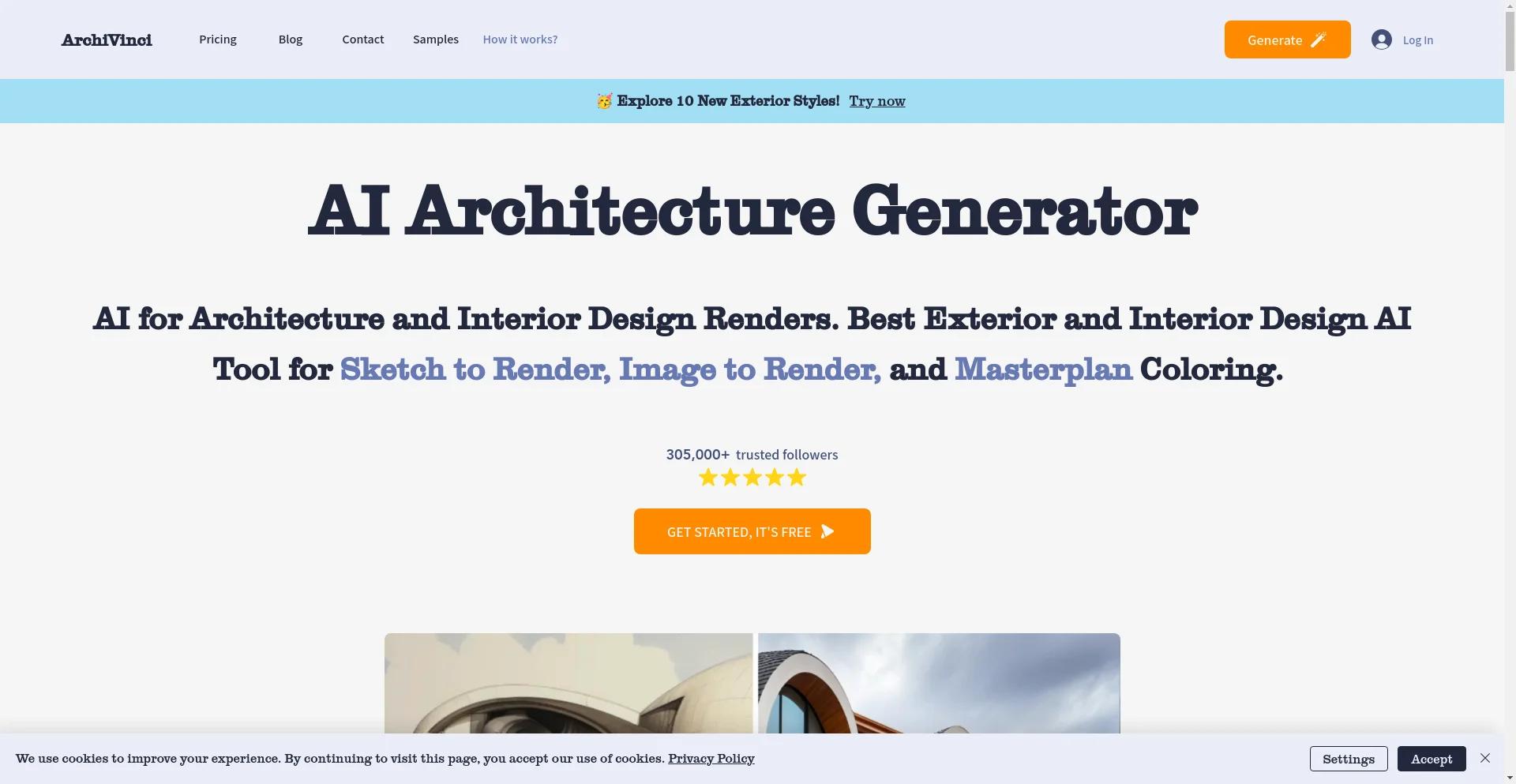Viewport: 1516px width, 784px height.
Task: Select the right rendered building thumbnail
Action: tap(939, 684)
